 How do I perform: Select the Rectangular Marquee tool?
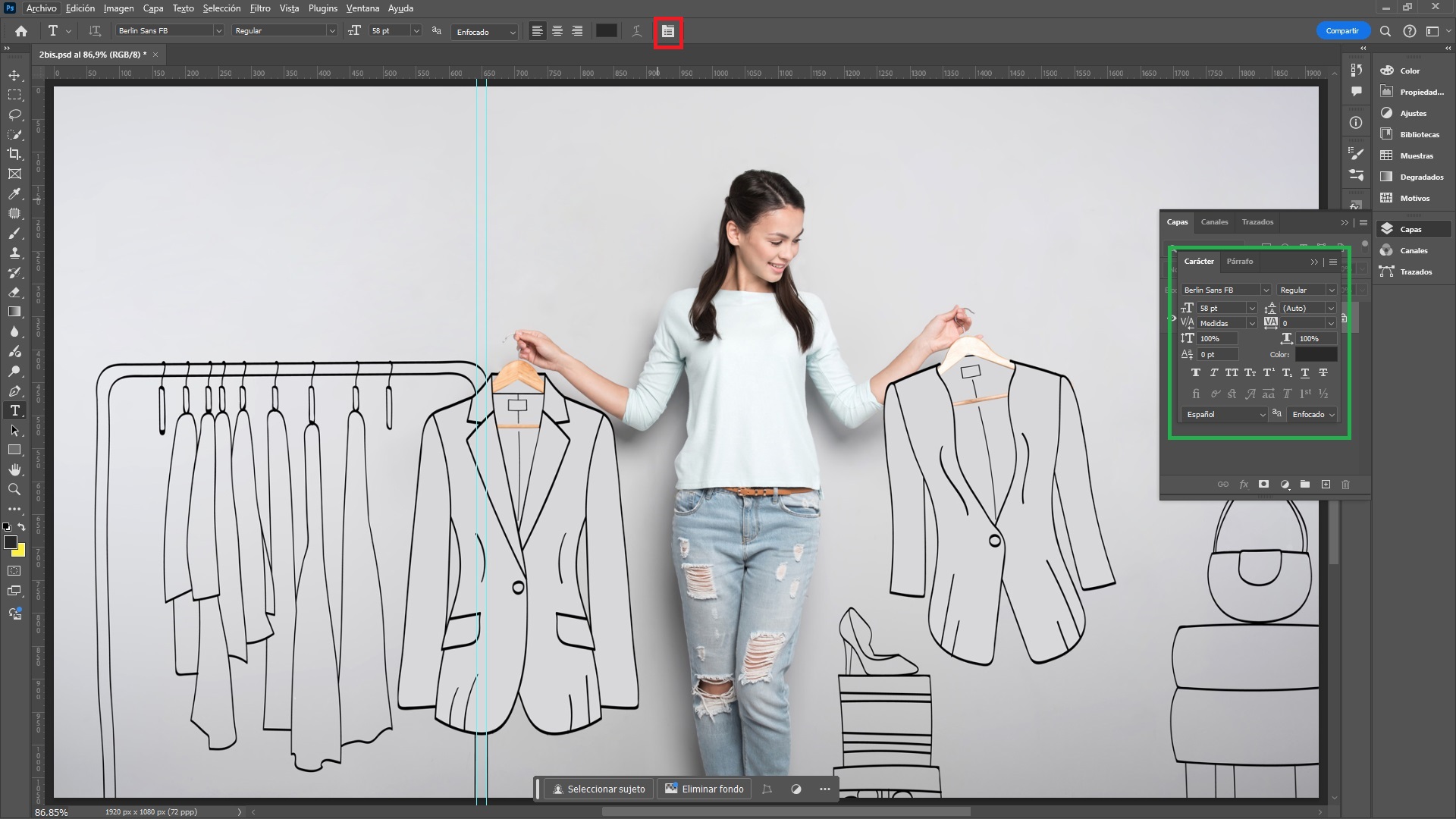pyautogui.click(x=14, y=95)
